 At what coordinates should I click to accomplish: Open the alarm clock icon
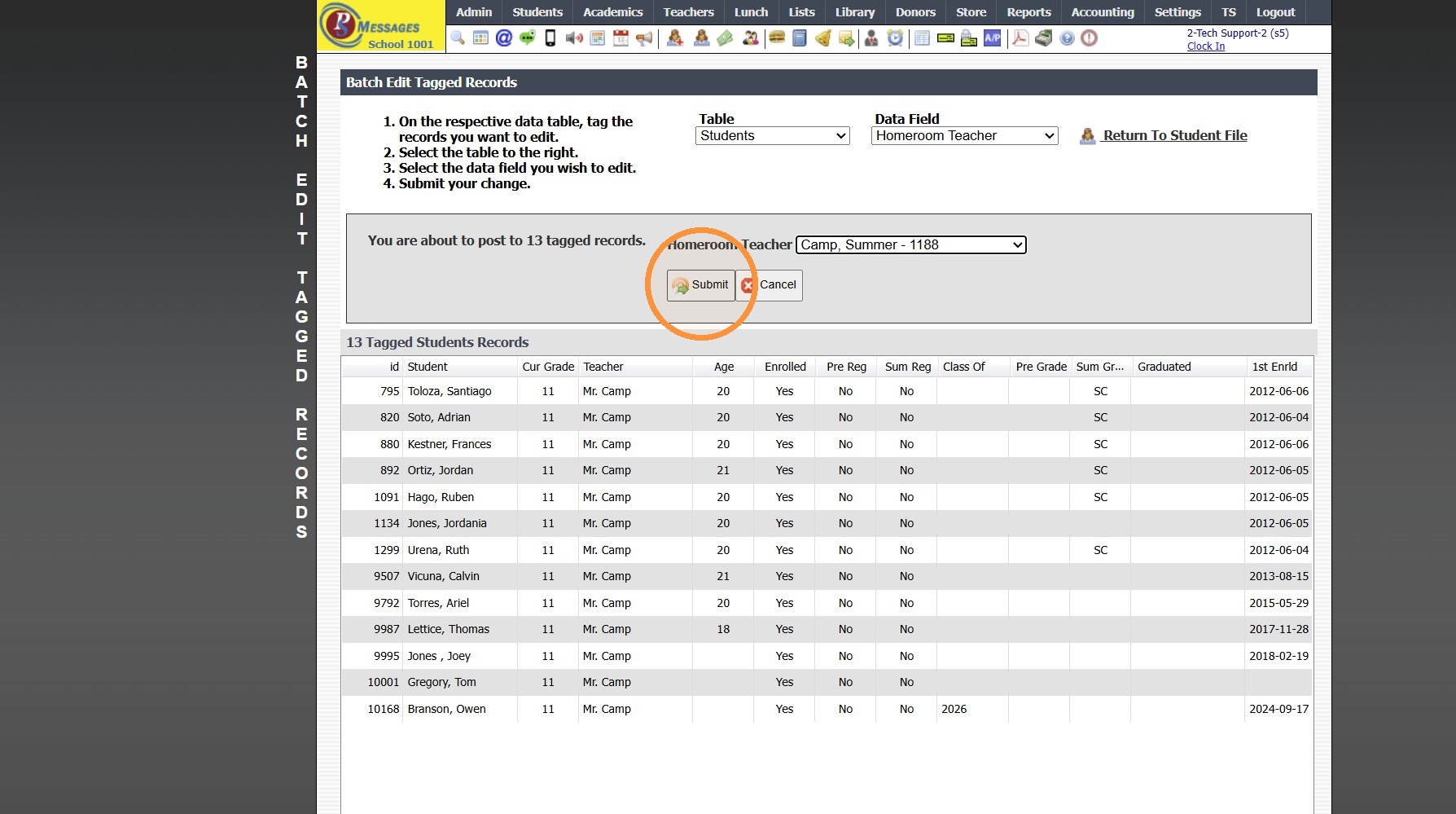pyautogui.click(x=895, y=38)
